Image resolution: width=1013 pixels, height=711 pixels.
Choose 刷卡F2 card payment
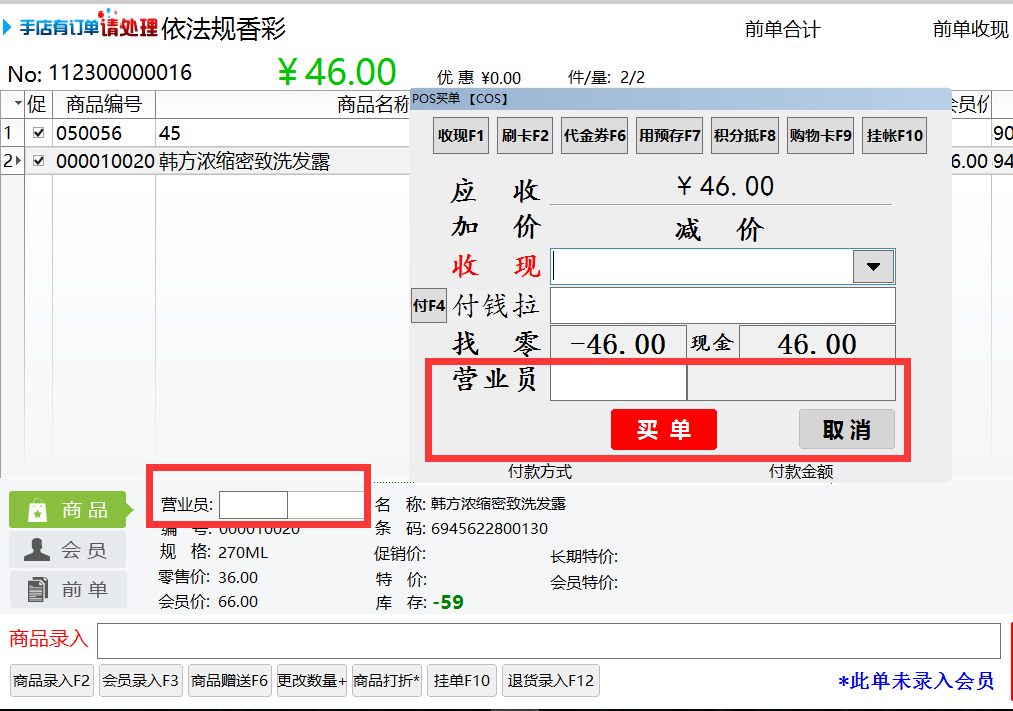click(525, 136)
